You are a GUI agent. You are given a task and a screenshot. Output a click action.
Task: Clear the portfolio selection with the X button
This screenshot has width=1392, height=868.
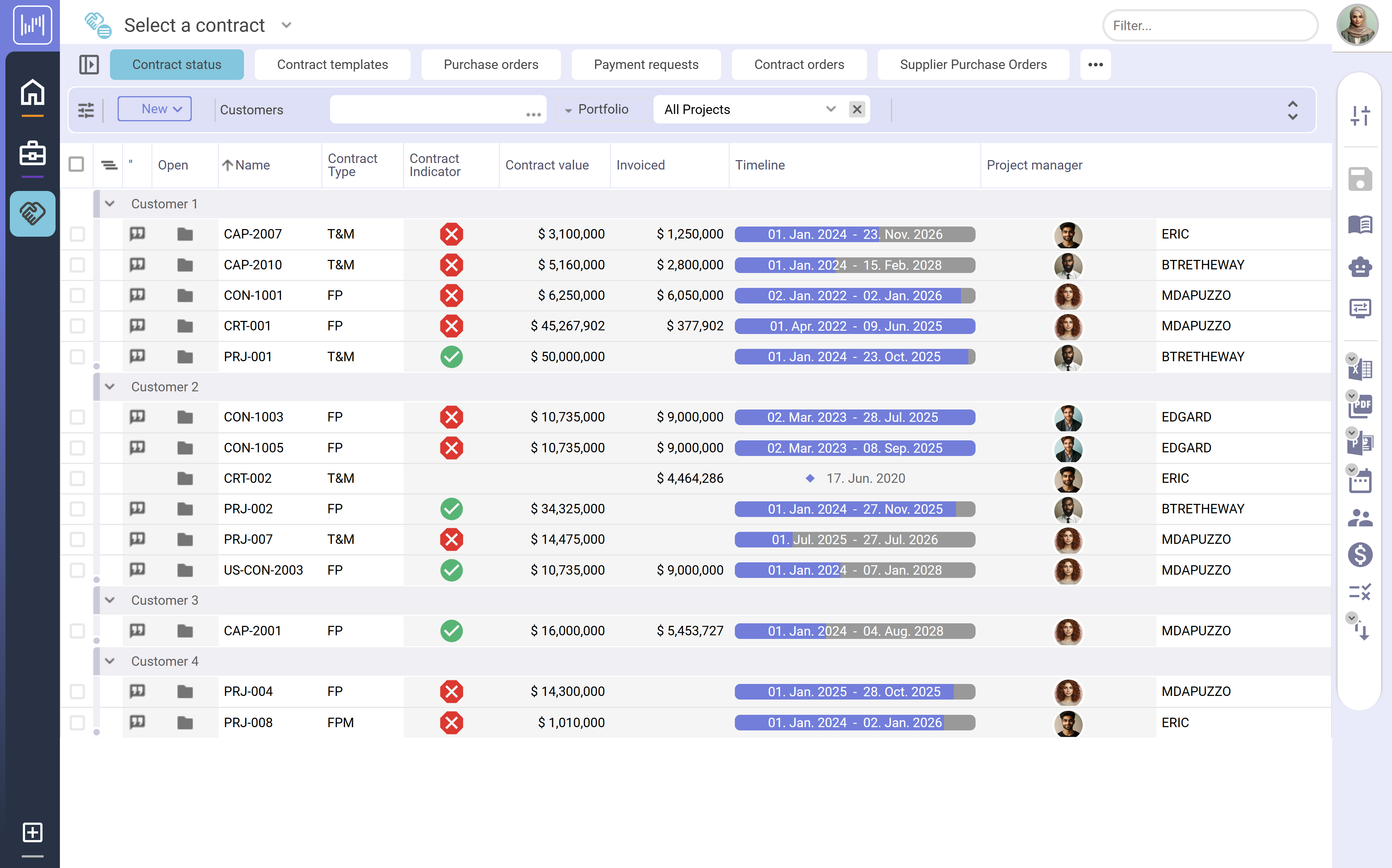tap(857, 109)
